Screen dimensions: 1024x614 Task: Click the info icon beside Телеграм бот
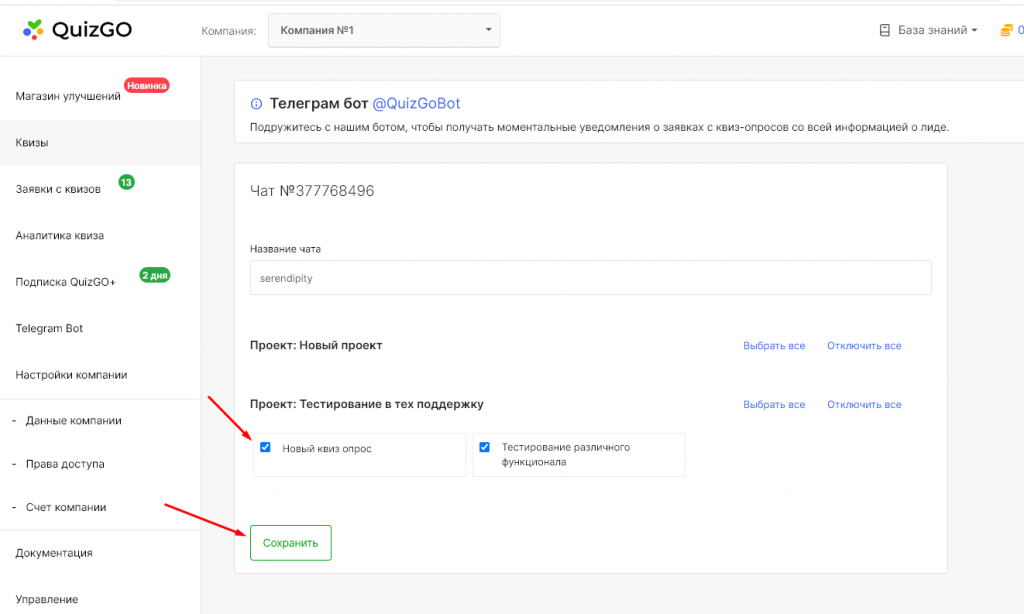256,104
